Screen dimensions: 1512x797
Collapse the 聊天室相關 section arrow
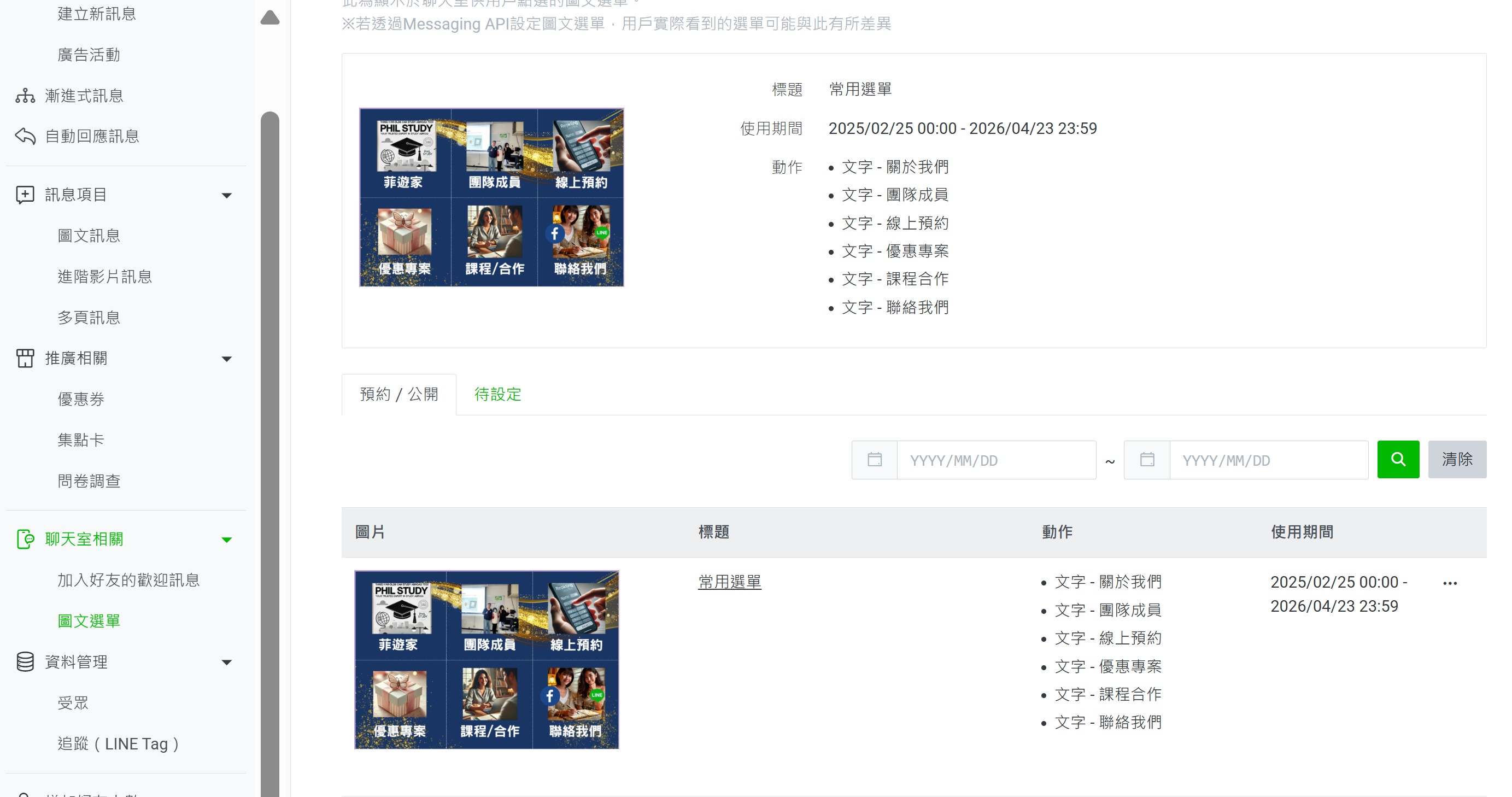pos(226,540)
